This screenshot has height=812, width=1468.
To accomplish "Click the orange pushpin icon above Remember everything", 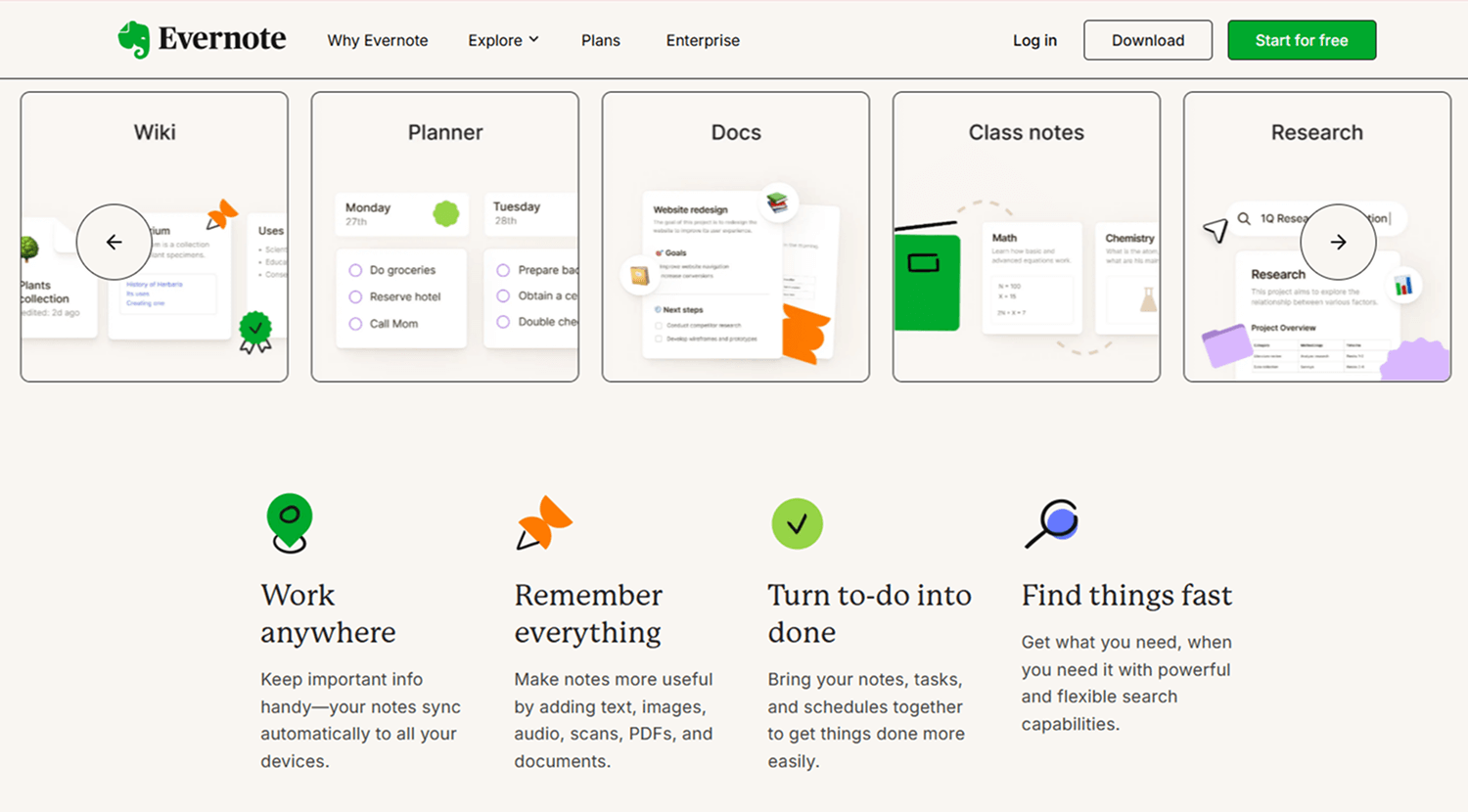I will click(x=544, y=523).
